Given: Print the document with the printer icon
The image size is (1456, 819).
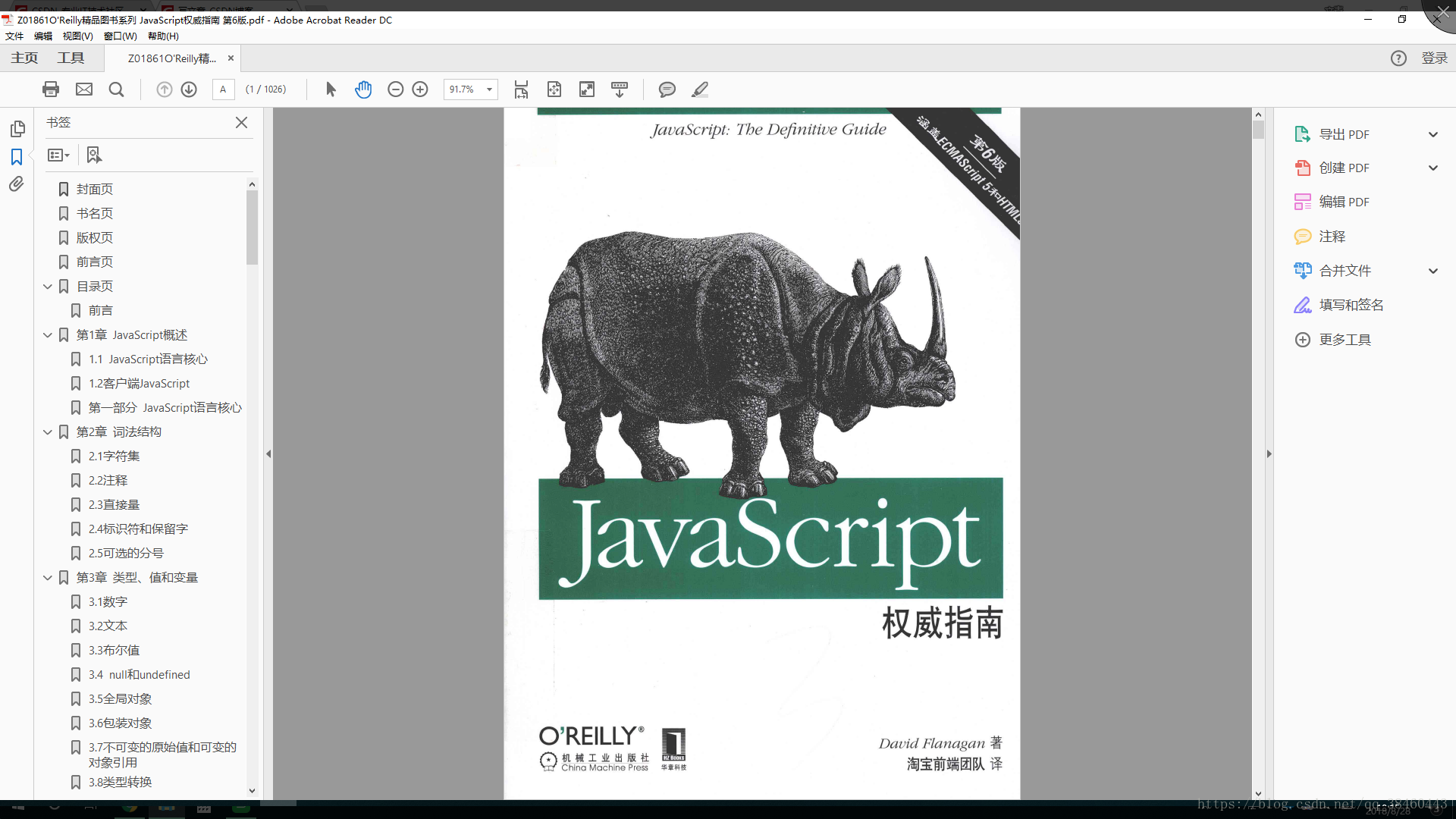Looking at the screenshot, I should pyautogui.click(x=51, y=89).
